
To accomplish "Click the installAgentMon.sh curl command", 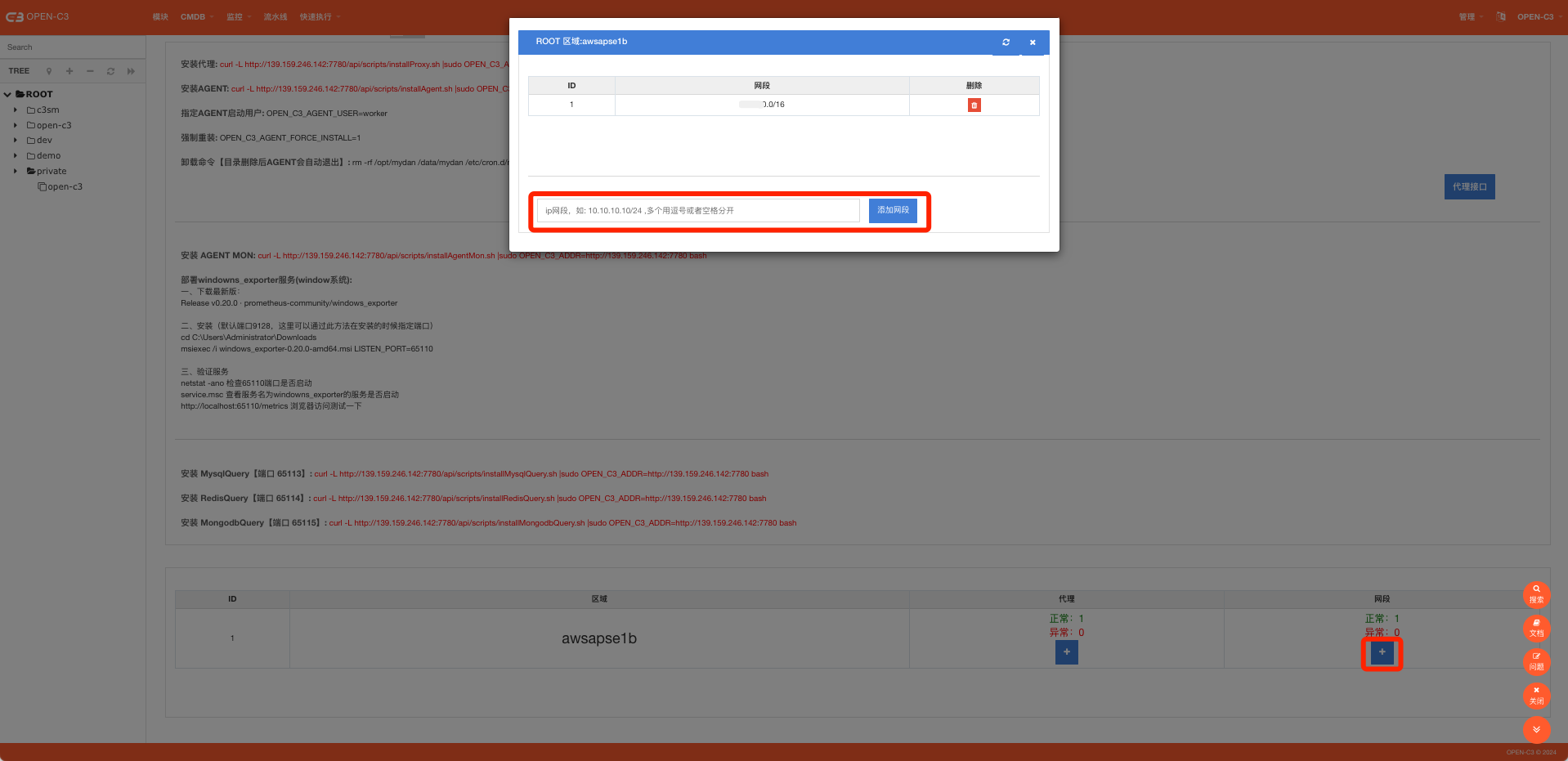I will point(482,255).
